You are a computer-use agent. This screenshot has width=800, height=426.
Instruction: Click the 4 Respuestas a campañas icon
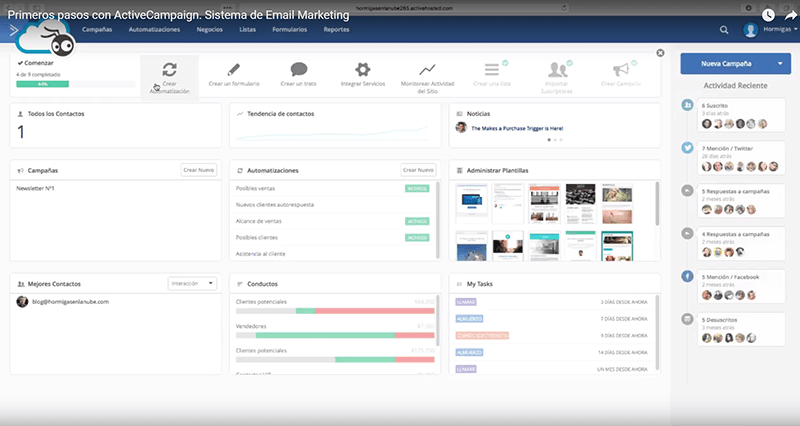[687, 234]
